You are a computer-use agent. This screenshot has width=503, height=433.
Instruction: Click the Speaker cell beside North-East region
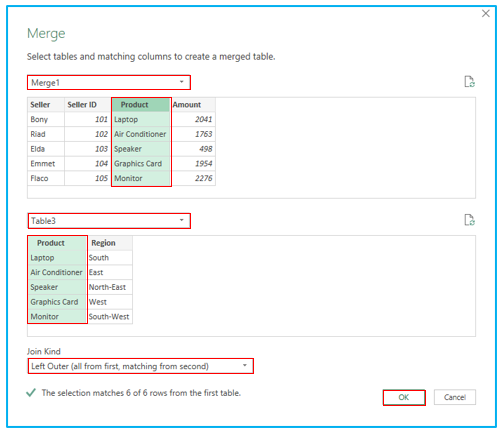(x=57, y=287)
